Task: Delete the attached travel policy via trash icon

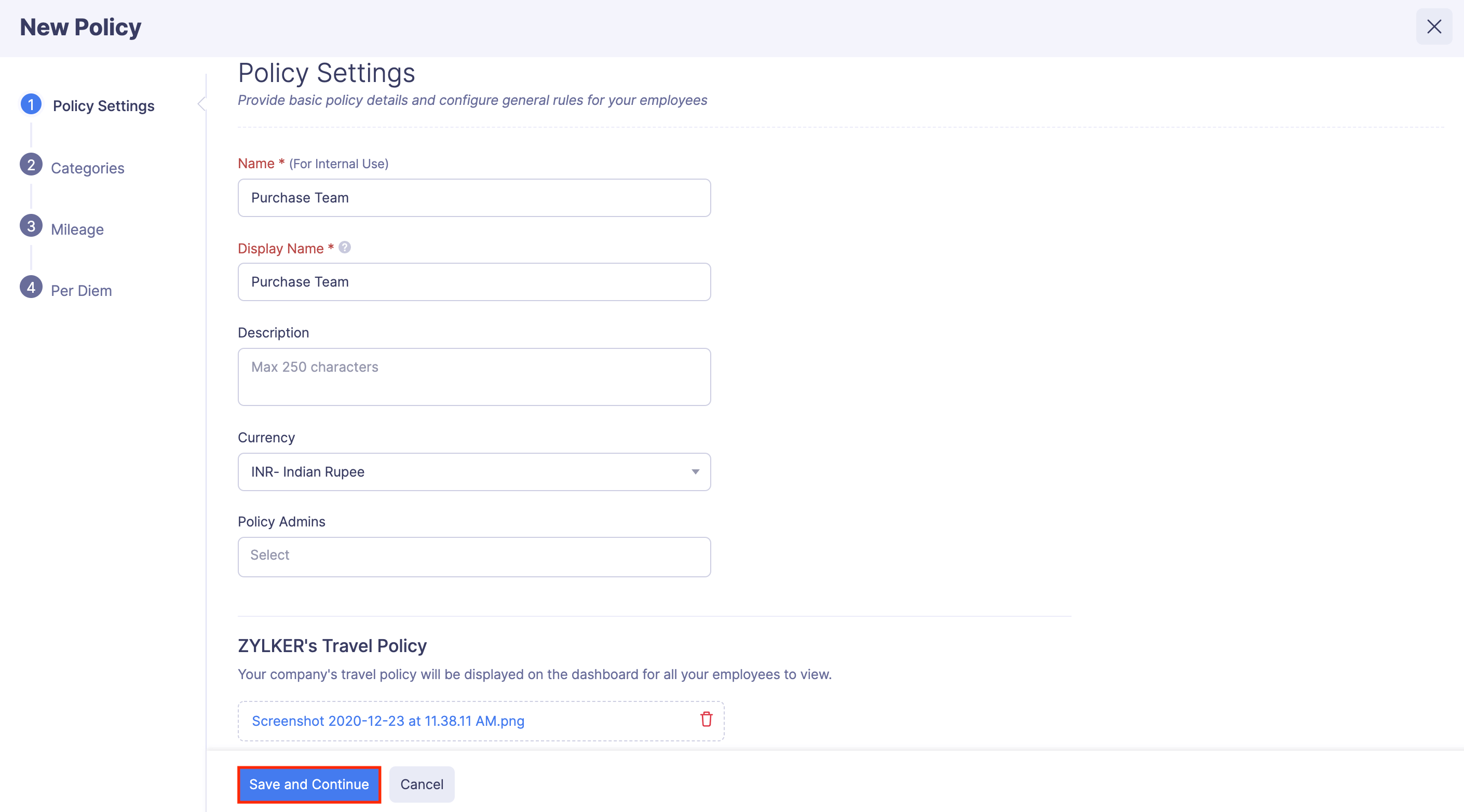Action: pyautogui.click(x=706, y=720)
